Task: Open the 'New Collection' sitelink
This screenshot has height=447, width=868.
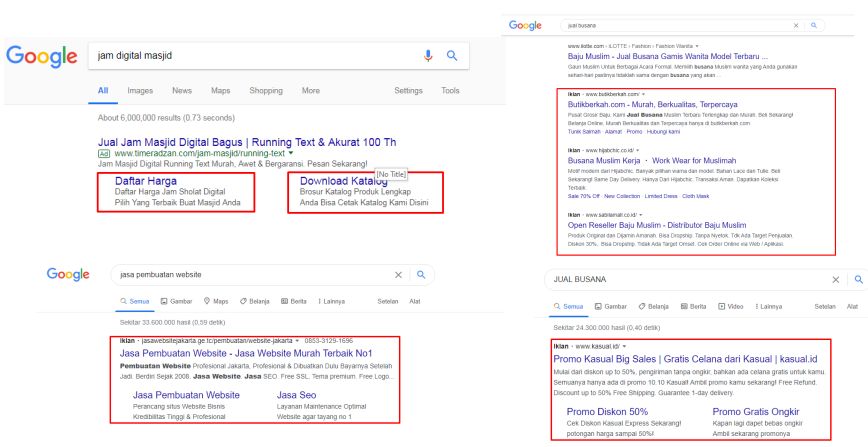Action: pyautogui.click(x=622, y=196)
